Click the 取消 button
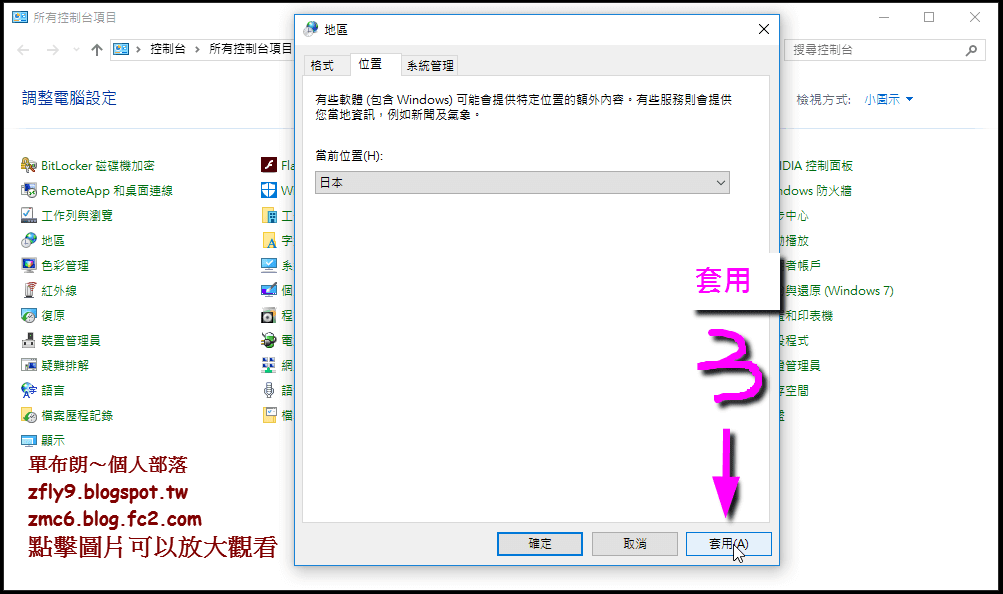The height and width of the screenshot is (594, 1003). click(635, 544)
